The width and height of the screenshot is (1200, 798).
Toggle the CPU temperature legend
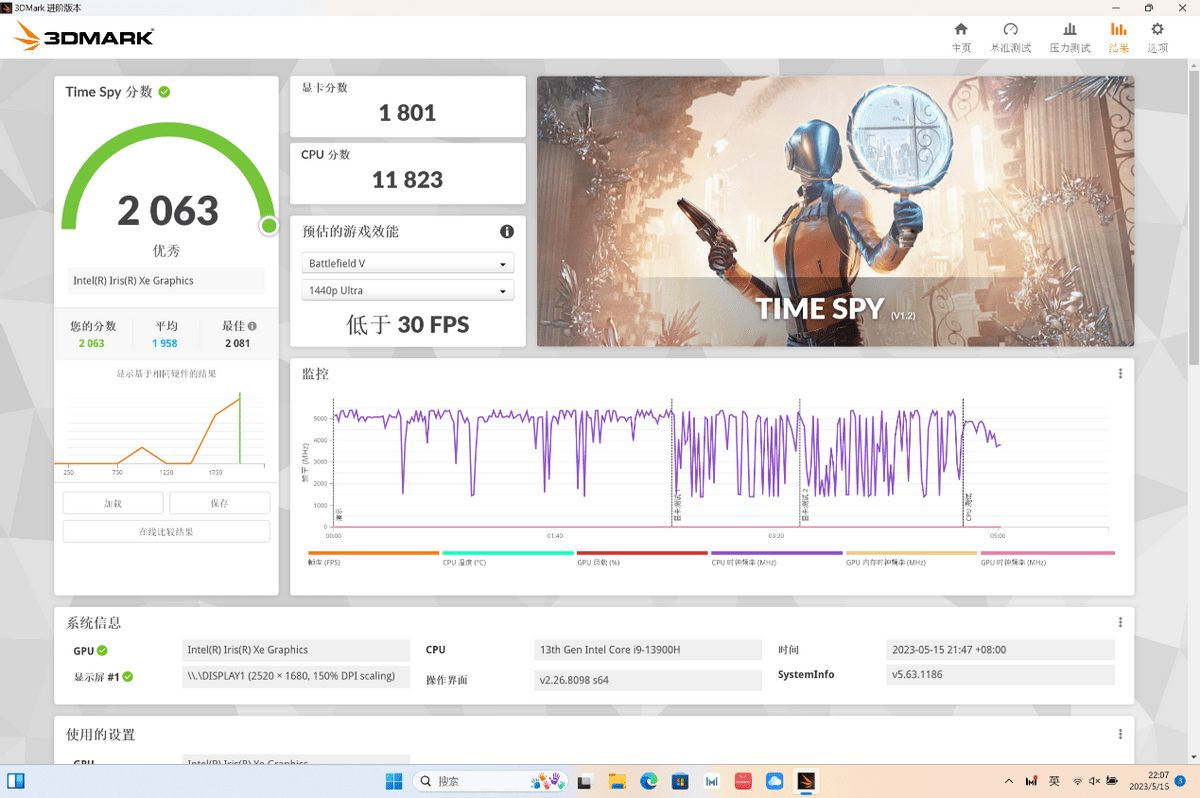[508, 557]
